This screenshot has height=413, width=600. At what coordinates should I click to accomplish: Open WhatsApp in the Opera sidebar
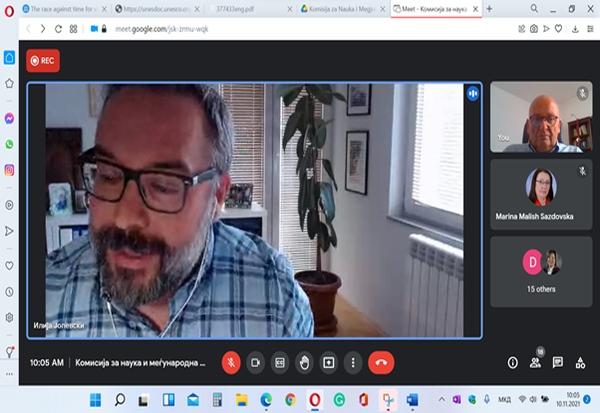(9, 144)
